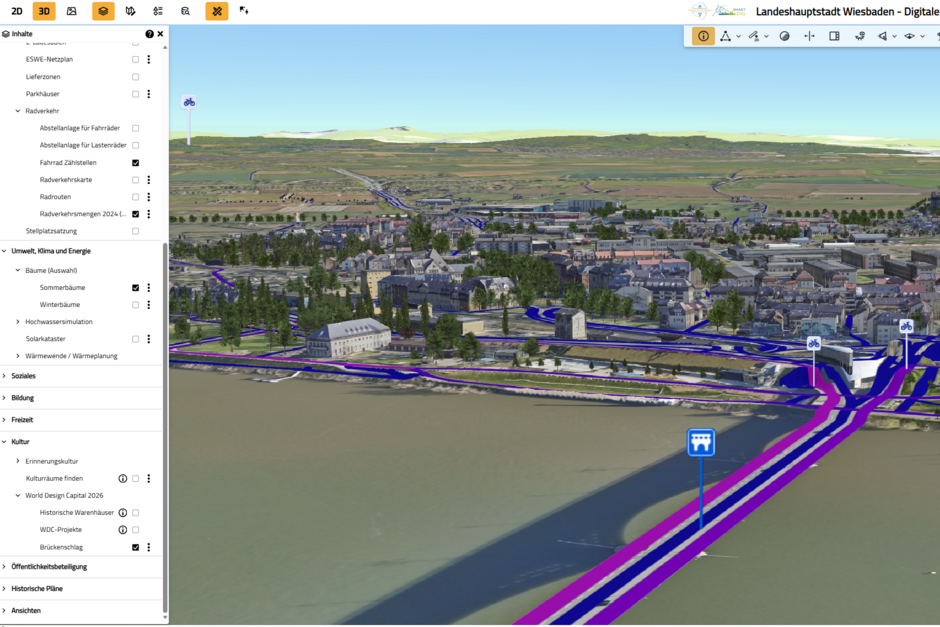Click the bridge marker icon over river

click(x=701, y=442)
